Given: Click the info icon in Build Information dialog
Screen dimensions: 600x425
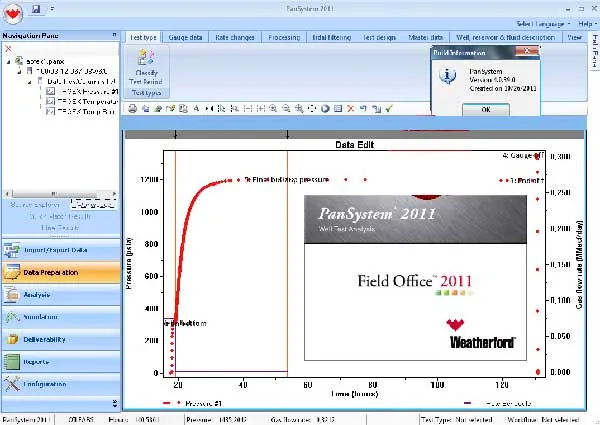Looking at the screenshot, I should tap(447, 76).
